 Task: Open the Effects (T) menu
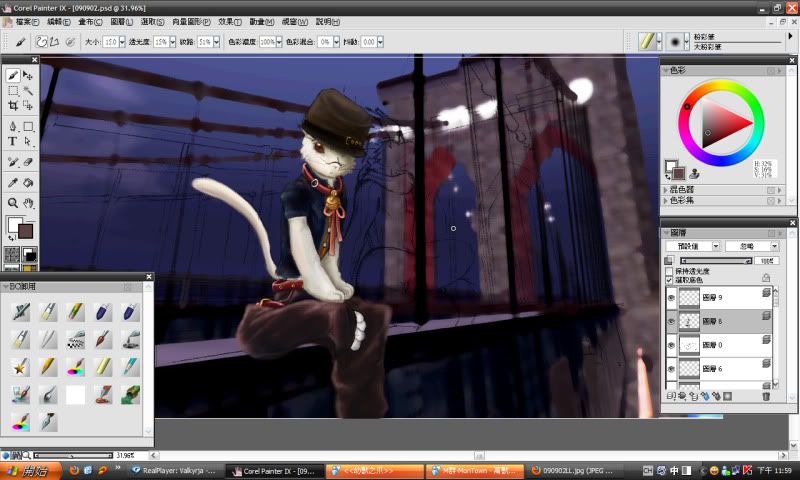[x=230, y=22]
